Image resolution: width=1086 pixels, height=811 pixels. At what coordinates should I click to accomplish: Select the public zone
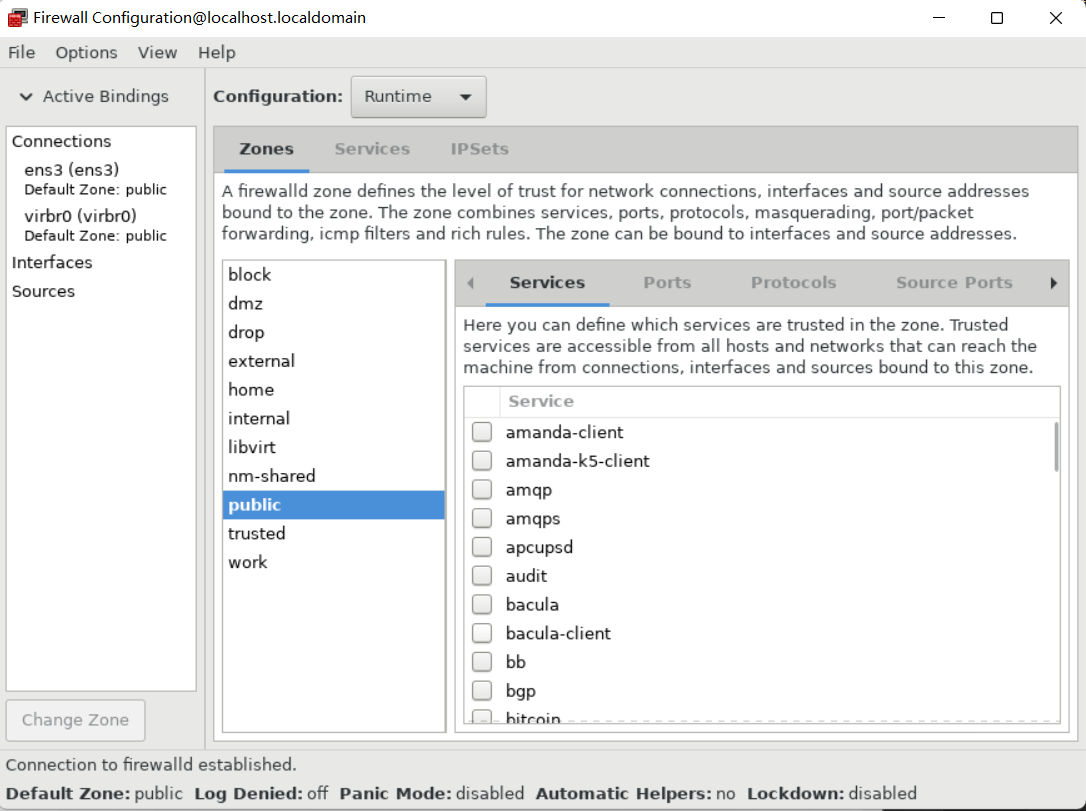pos(333,505)
